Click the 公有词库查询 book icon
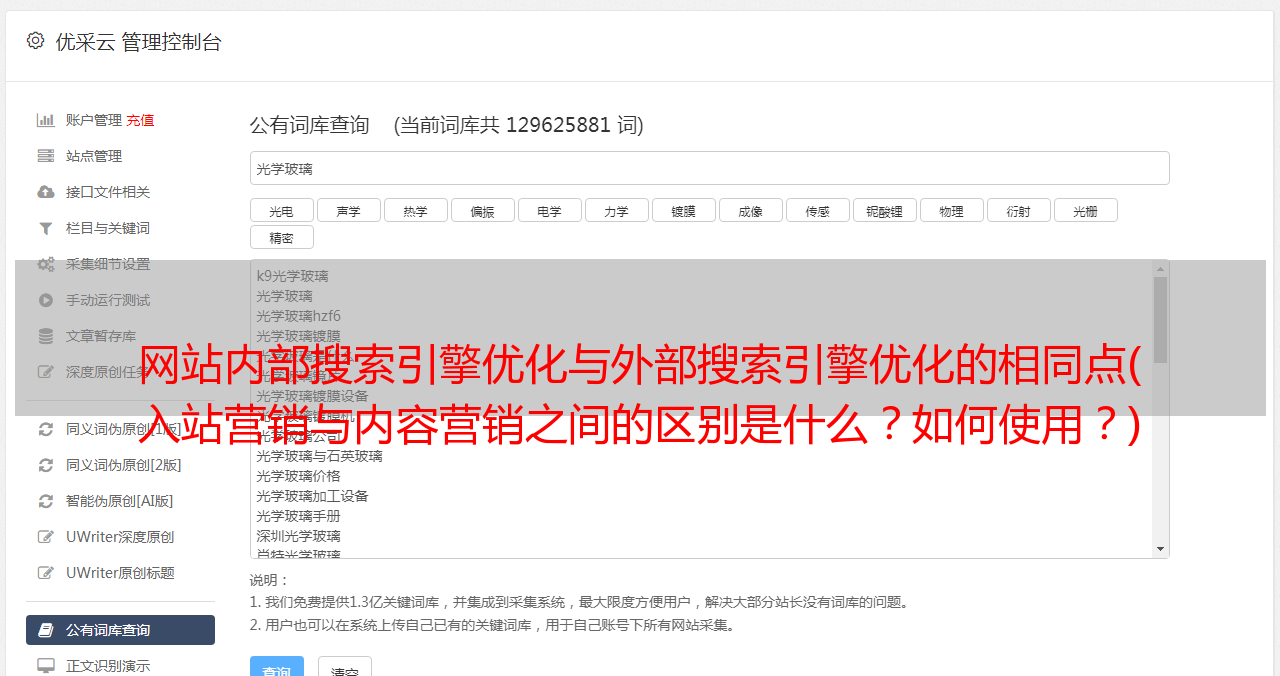 point(45,630)
